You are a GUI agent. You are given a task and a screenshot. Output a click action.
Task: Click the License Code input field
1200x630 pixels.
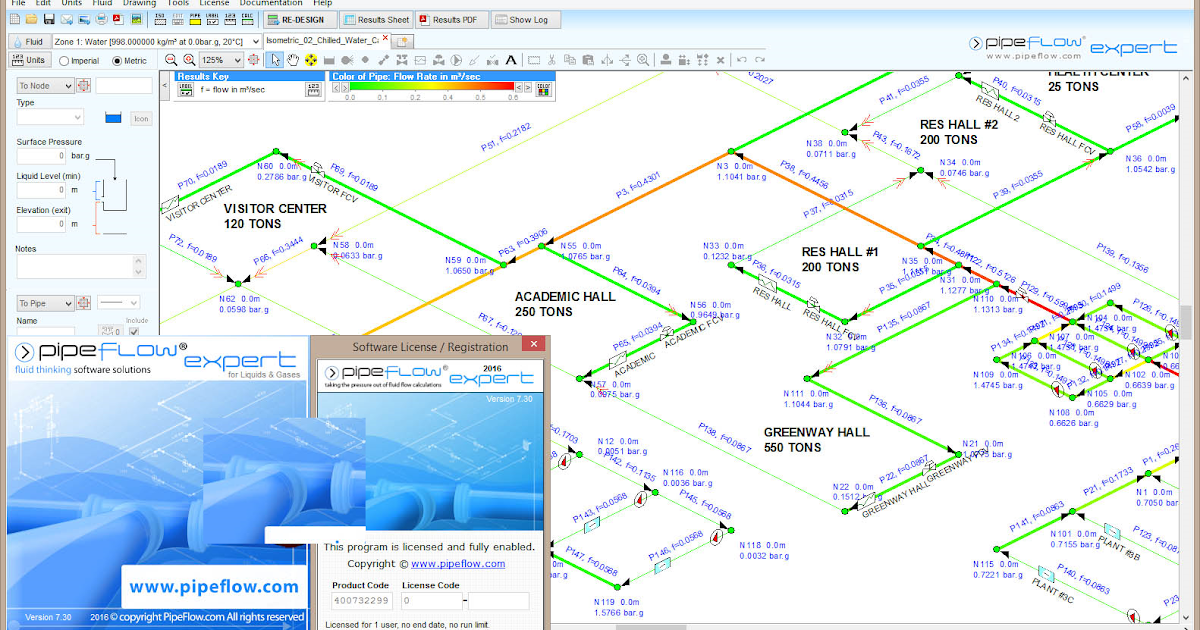432,601
